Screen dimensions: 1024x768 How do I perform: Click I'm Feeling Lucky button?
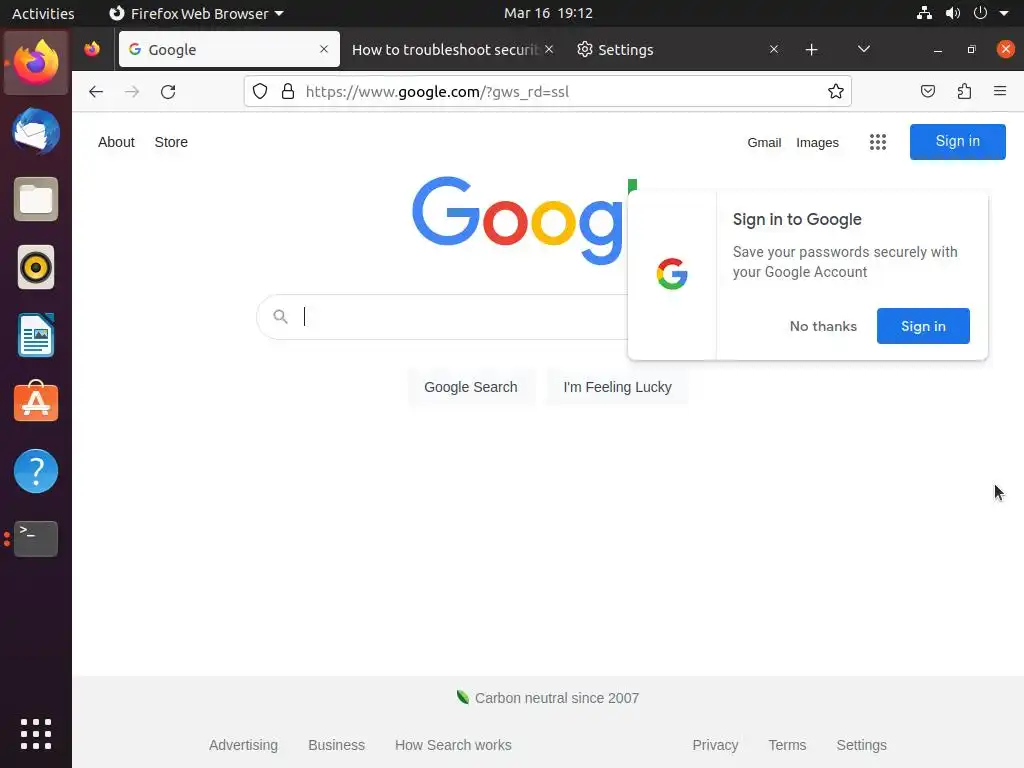pos(617,387)
